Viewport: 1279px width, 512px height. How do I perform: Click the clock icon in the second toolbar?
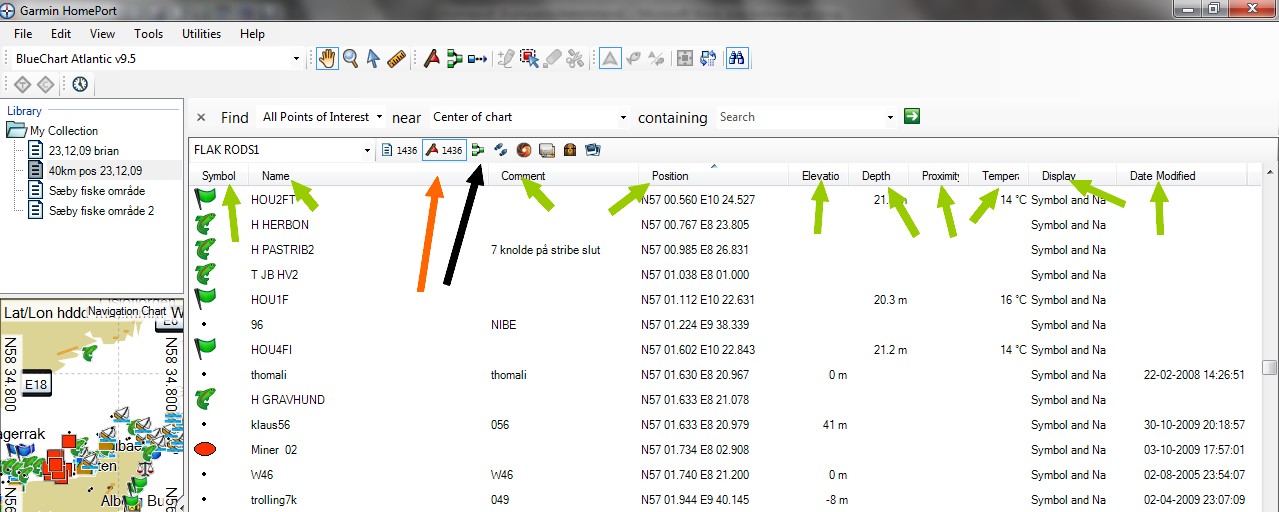(80, 84)
